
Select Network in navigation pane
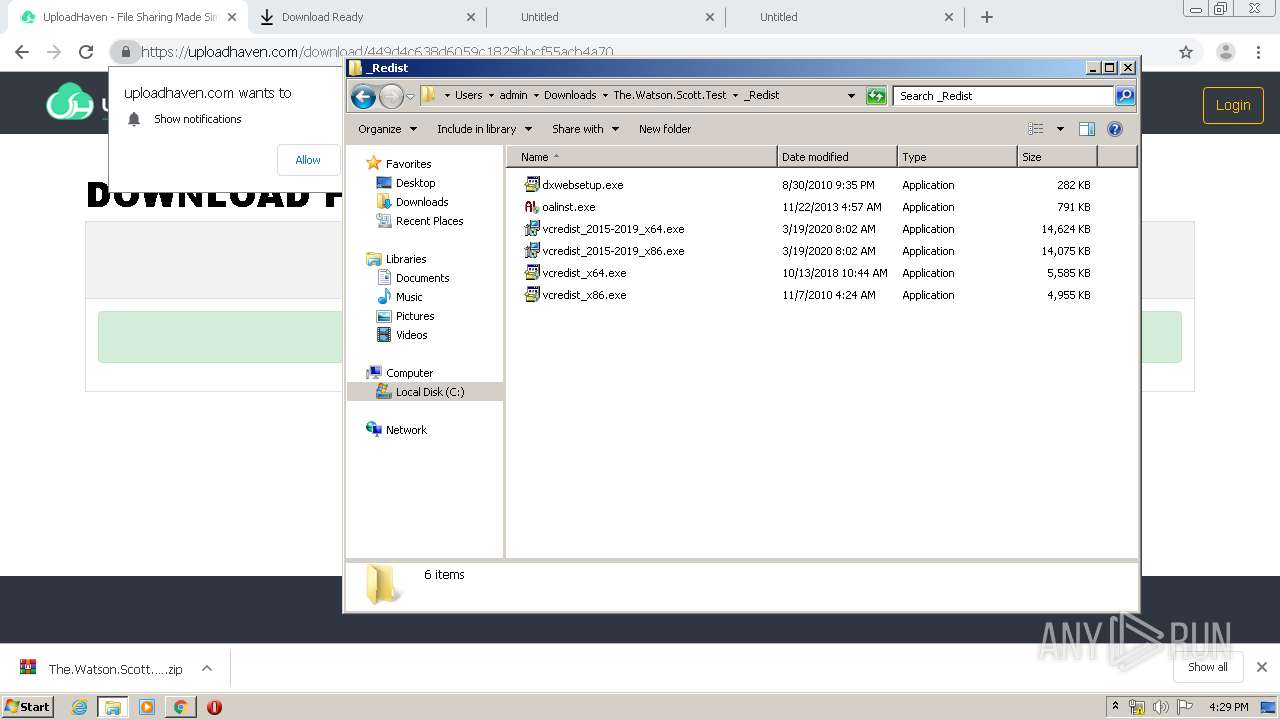pyautogui.click(x=406, y=430)
